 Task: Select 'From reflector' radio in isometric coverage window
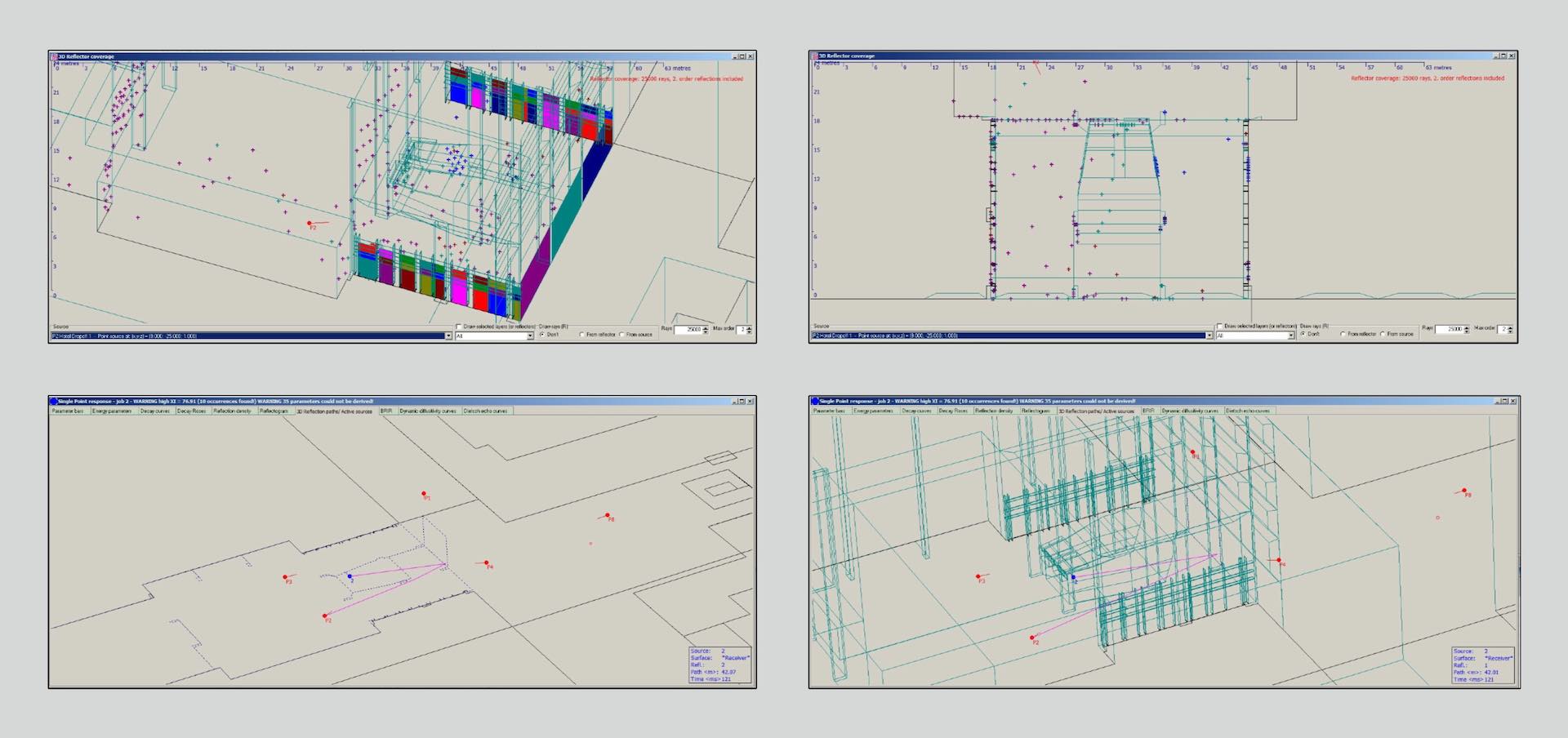coord(581,335)
